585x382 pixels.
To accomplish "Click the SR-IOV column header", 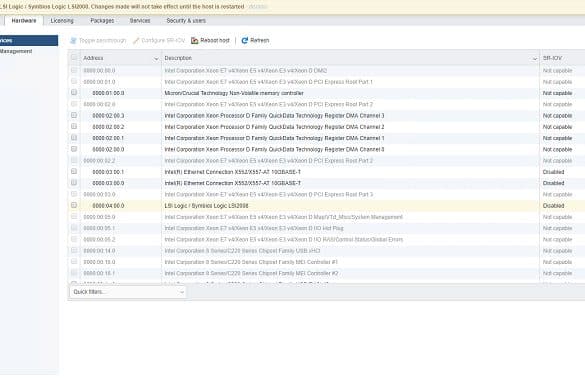I will [x=552, y=58].
